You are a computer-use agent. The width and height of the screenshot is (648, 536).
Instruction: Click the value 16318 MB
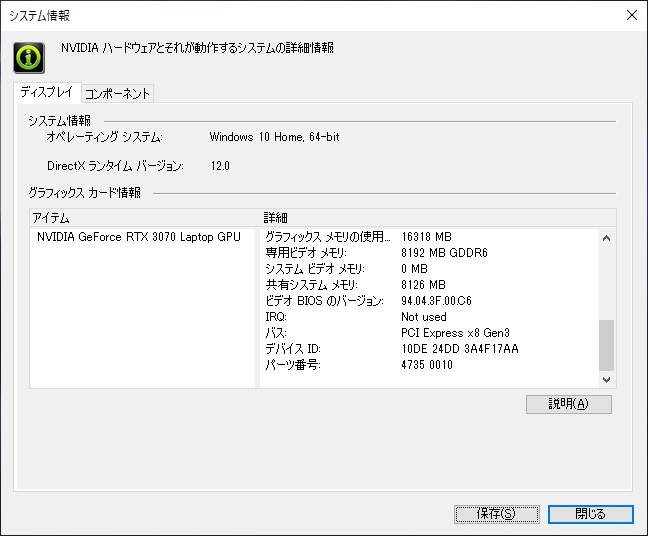point(426,237)
